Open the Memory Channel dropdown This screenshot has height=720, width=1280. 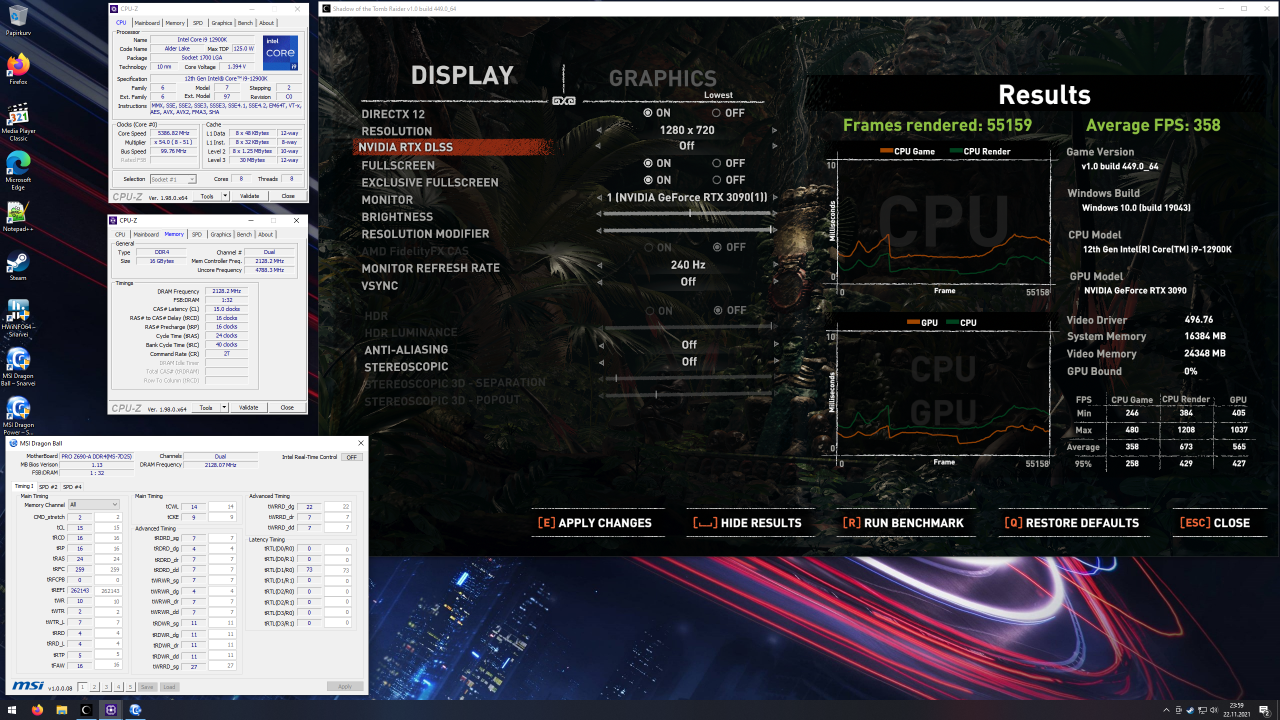point(93,505)
